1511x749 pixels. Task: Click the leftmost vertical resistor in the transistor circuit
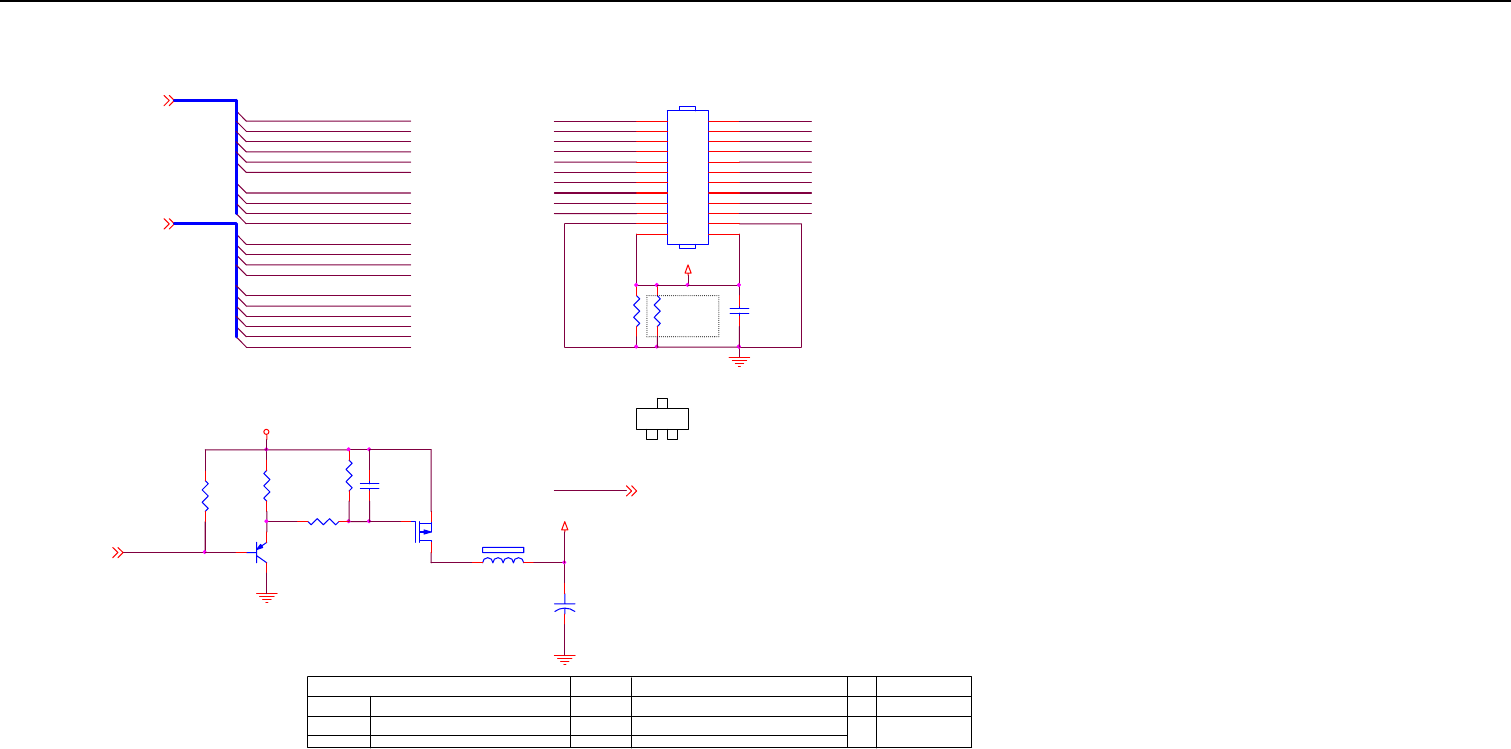(x=204, y=498)
